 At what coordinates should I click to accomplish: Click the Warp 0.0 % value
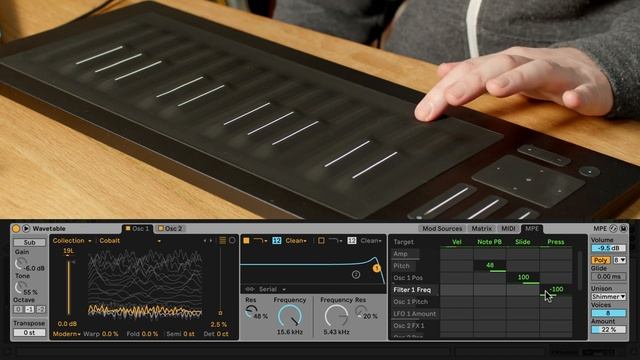coord(110,334)
